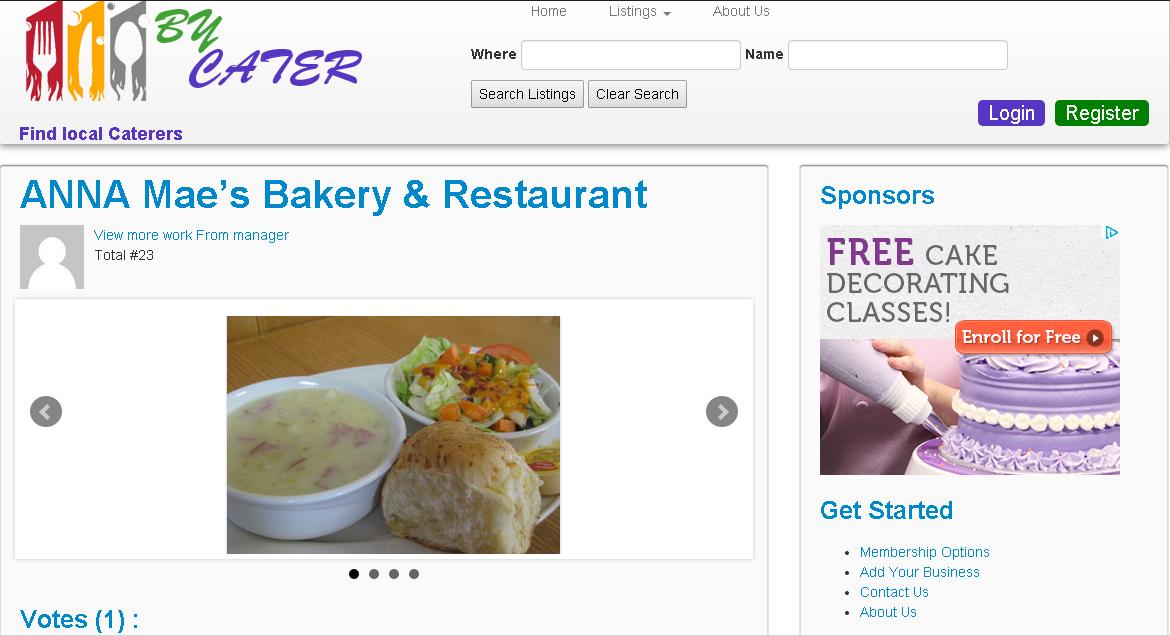Open the Membership Options link

[925, 552]
